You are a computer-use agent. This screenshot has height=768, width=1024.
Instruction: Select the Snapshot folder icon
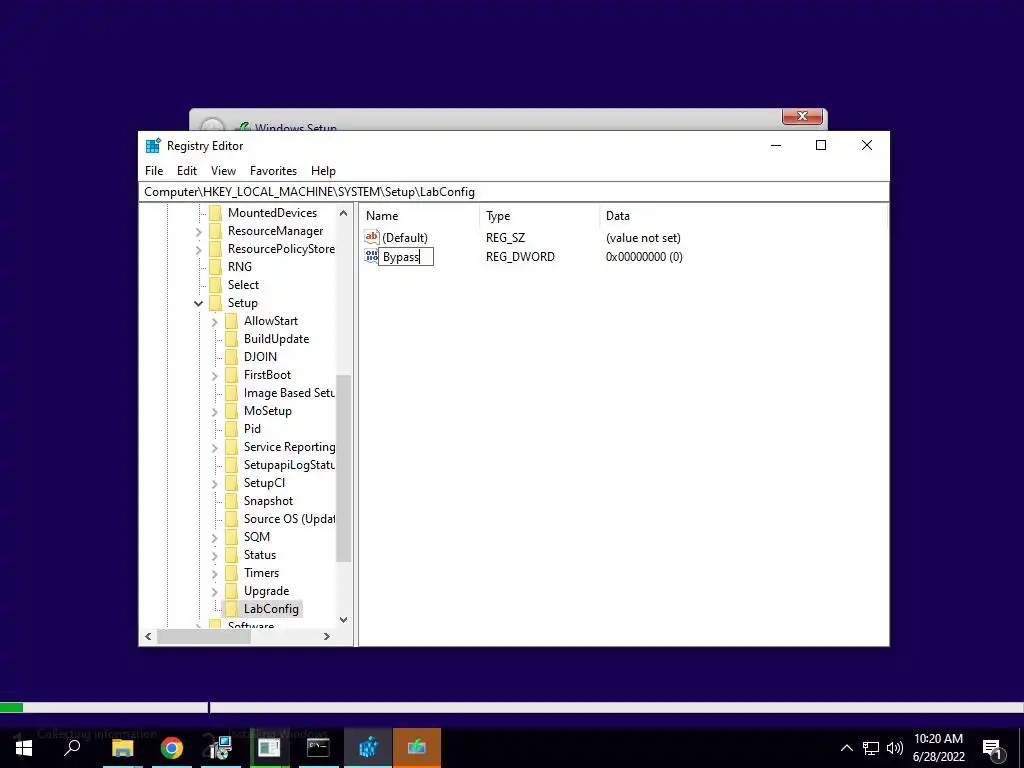click(x=231, y=501)
